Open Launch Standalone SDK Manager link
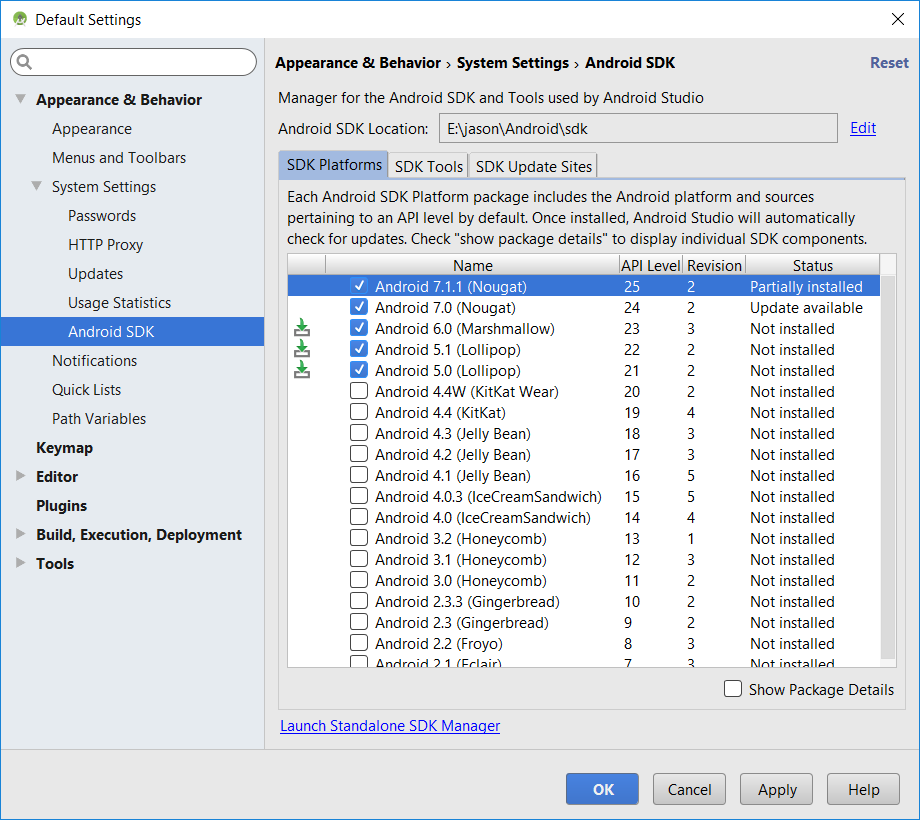The width and height of the screenshot is (920, 820). tap(390, 726)
